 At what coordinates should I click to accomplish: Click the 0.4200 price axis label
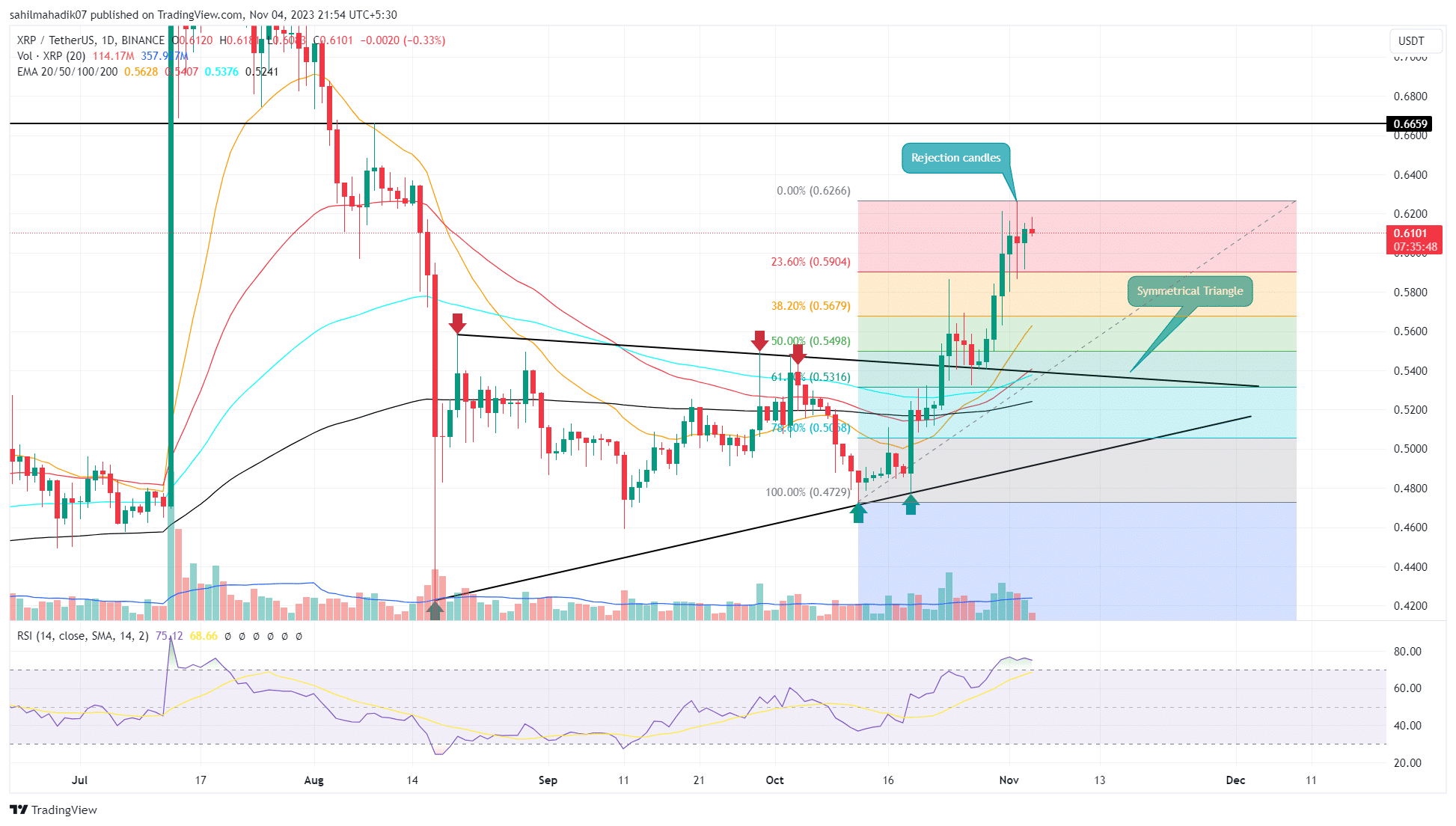point(1410,606)
